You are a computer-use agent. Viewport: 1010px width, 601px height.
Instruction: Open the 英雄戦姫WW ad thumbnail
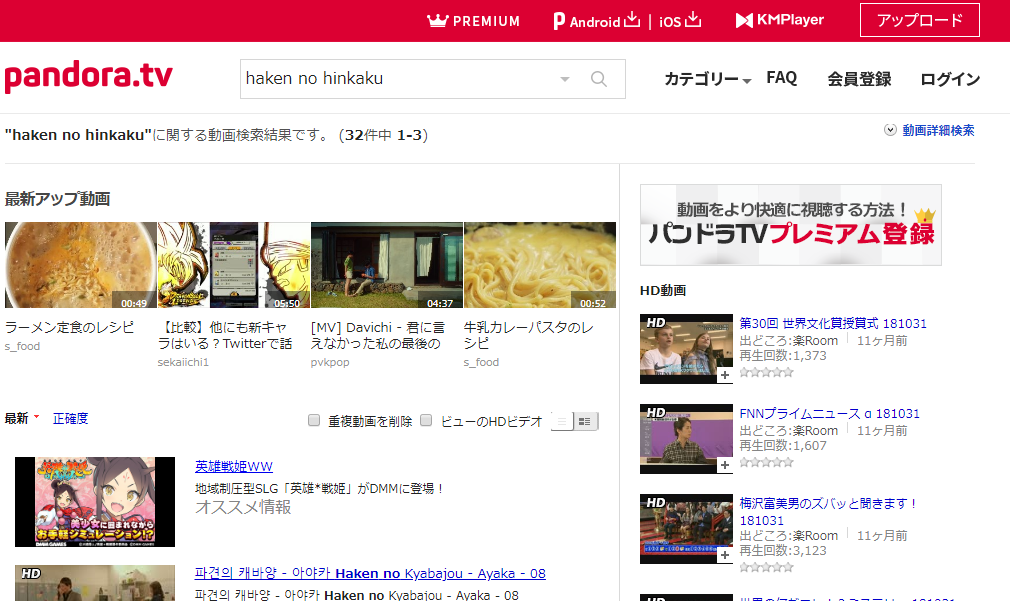pyautogui.click(x=95, y=502)
